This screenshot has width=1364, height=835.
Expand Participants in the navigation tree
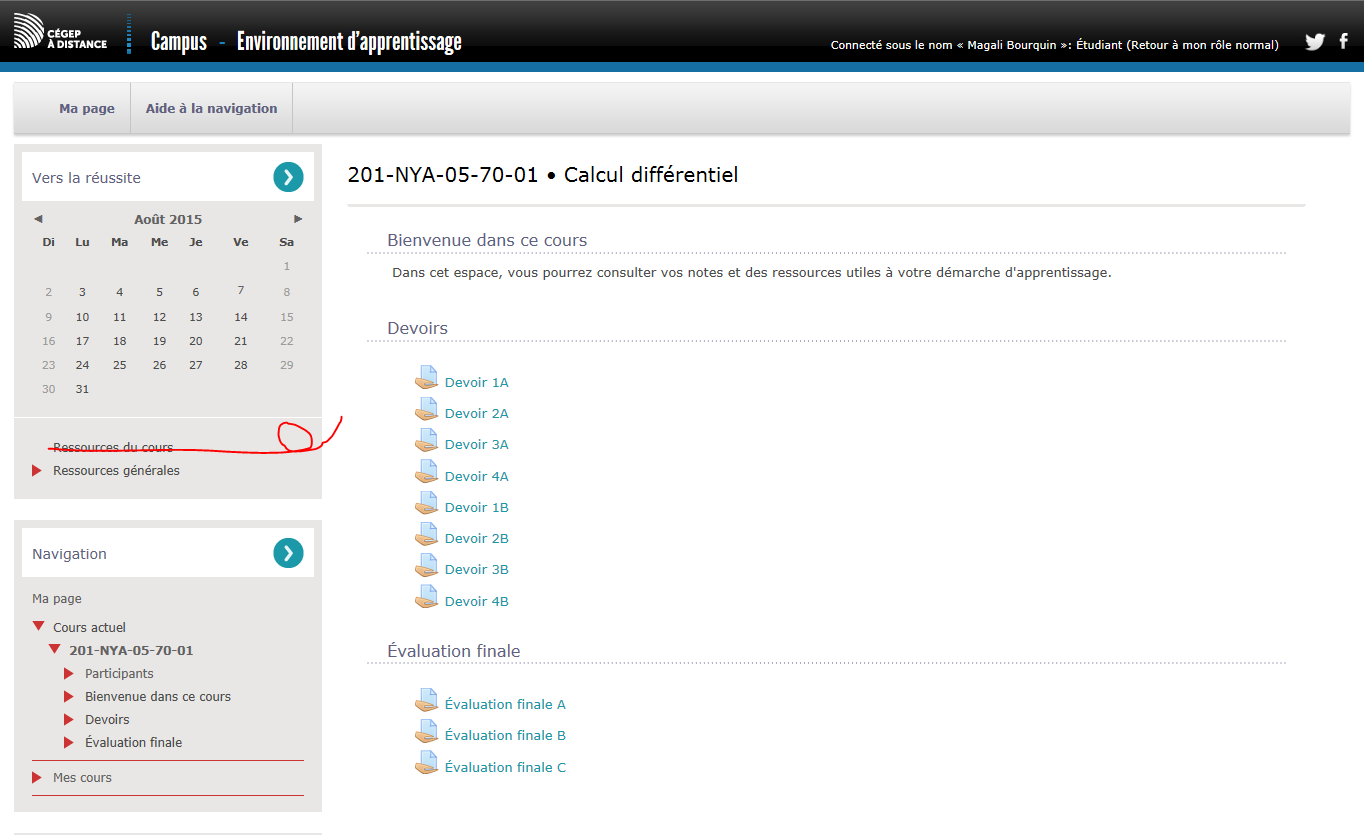[69, 674]
